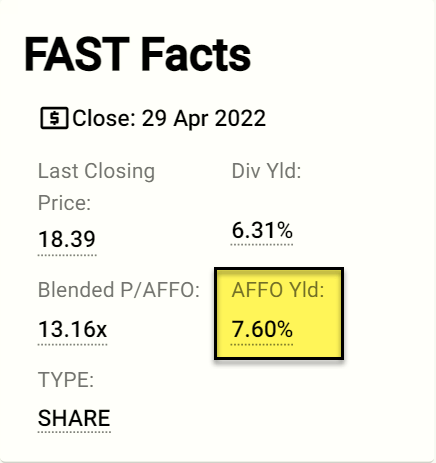Select the Close: 29 Apr 2022 text
Viewport: 436px width, 463px height.
[x=169, y=119]
